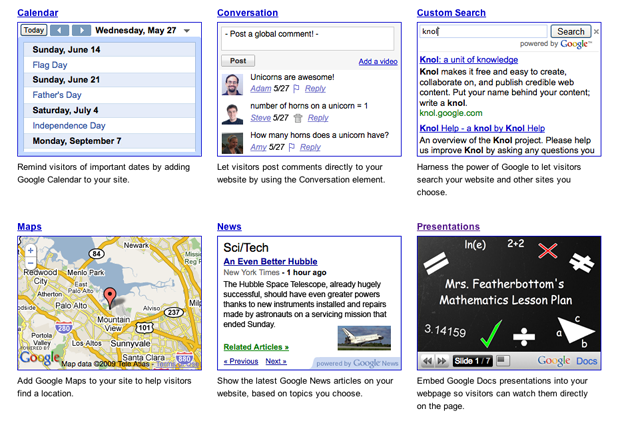Open the Flag Day event
This screenshot has width=630, height=425.
(x=50, y=65)
